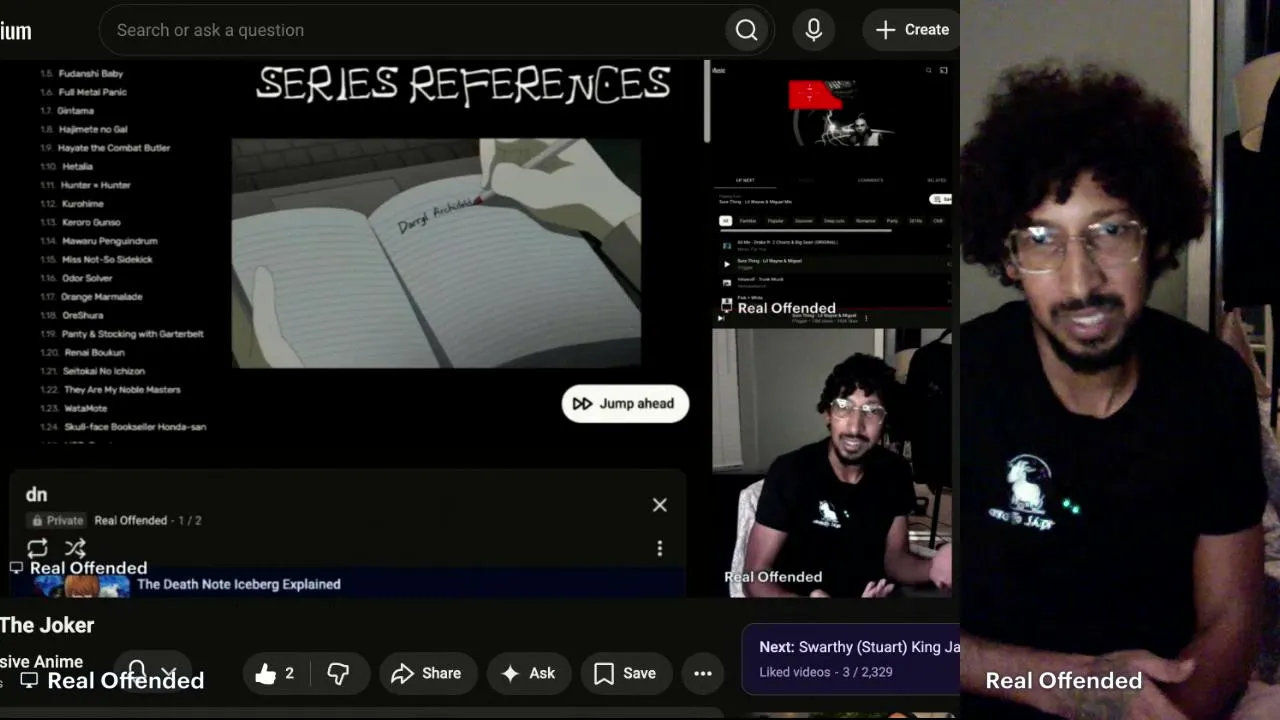Image resolution: width=1280 pixels, height=720 pixels.
Task: Click the magnifier search button
Action: click(x=746, y=30)
